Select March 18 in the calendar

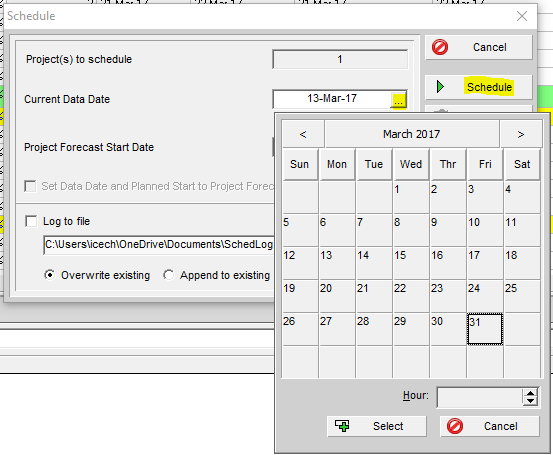coord(522,263)
